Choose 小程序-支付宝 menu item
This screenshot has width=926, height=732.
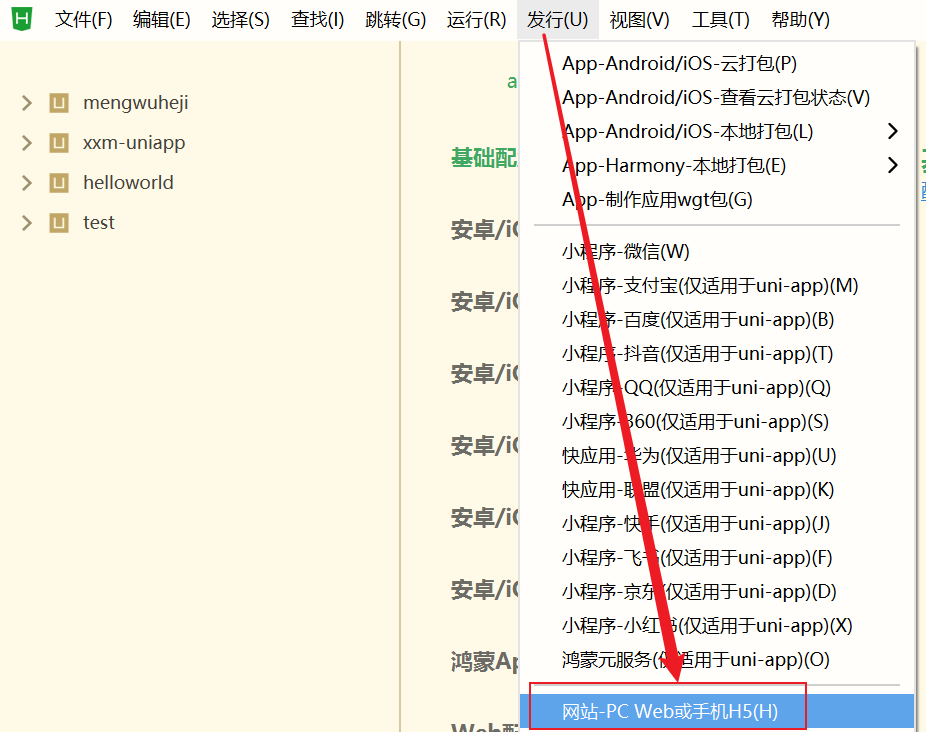pos(717,286)
